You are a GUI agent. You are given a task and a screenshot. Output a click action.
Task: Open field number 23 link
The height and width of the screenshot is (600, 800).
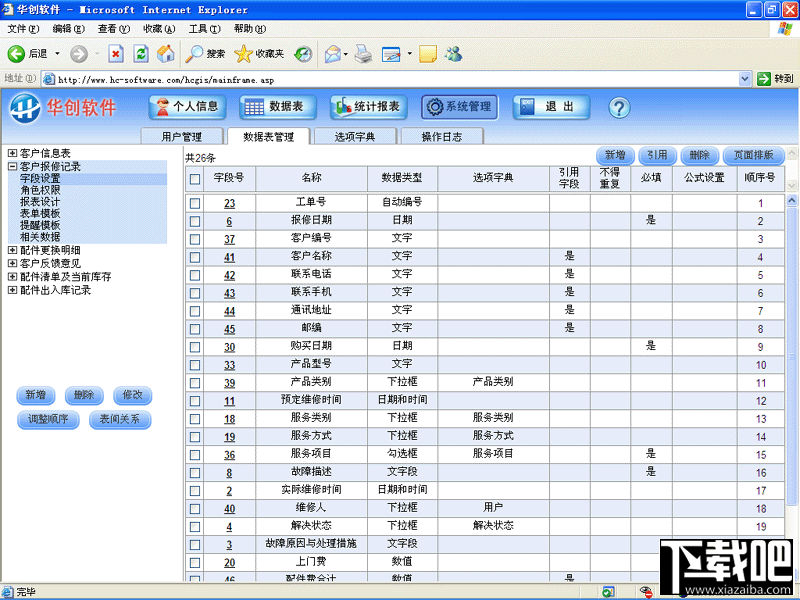pyautogui.click(x=230, y=203)
